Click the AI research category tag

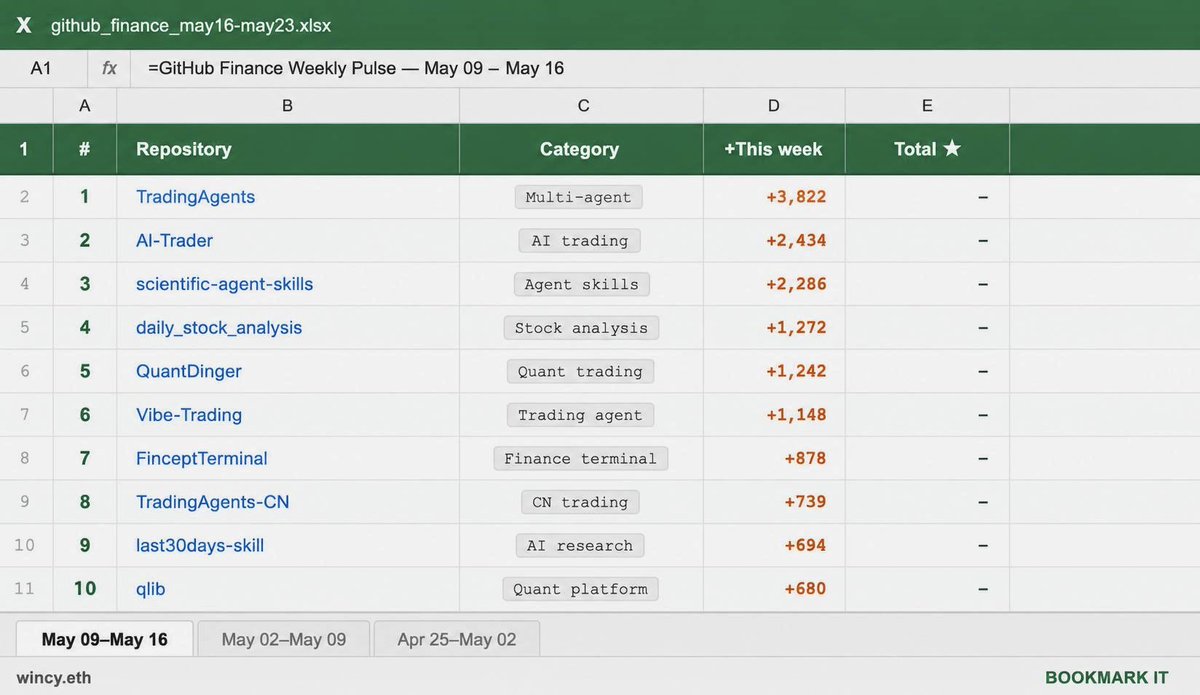(x=580, y=545)
